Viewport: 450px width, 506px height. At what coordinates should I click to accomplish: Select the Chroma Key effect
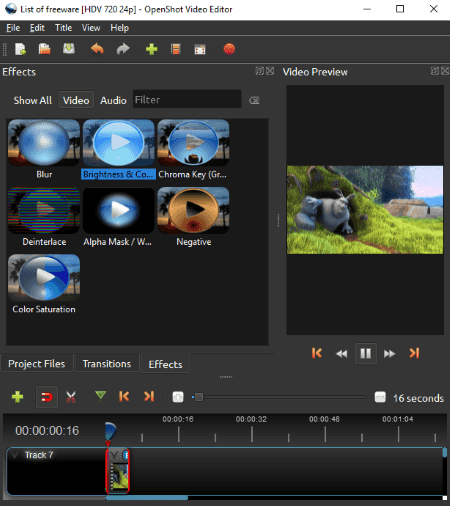pyautogui.click(x=193, y=150)
